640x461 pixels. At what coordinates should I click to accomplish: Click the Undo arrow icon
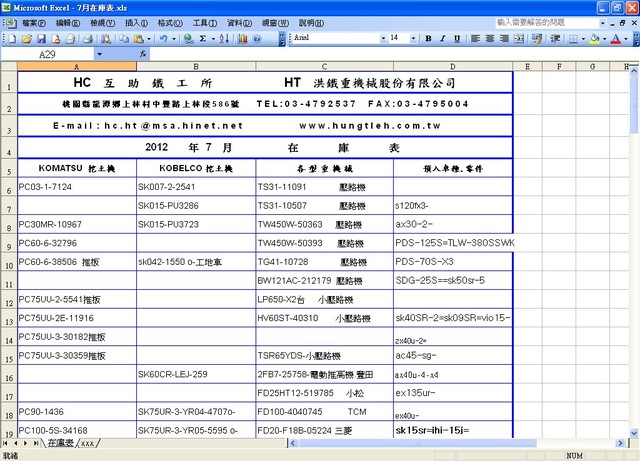point(164,39)
